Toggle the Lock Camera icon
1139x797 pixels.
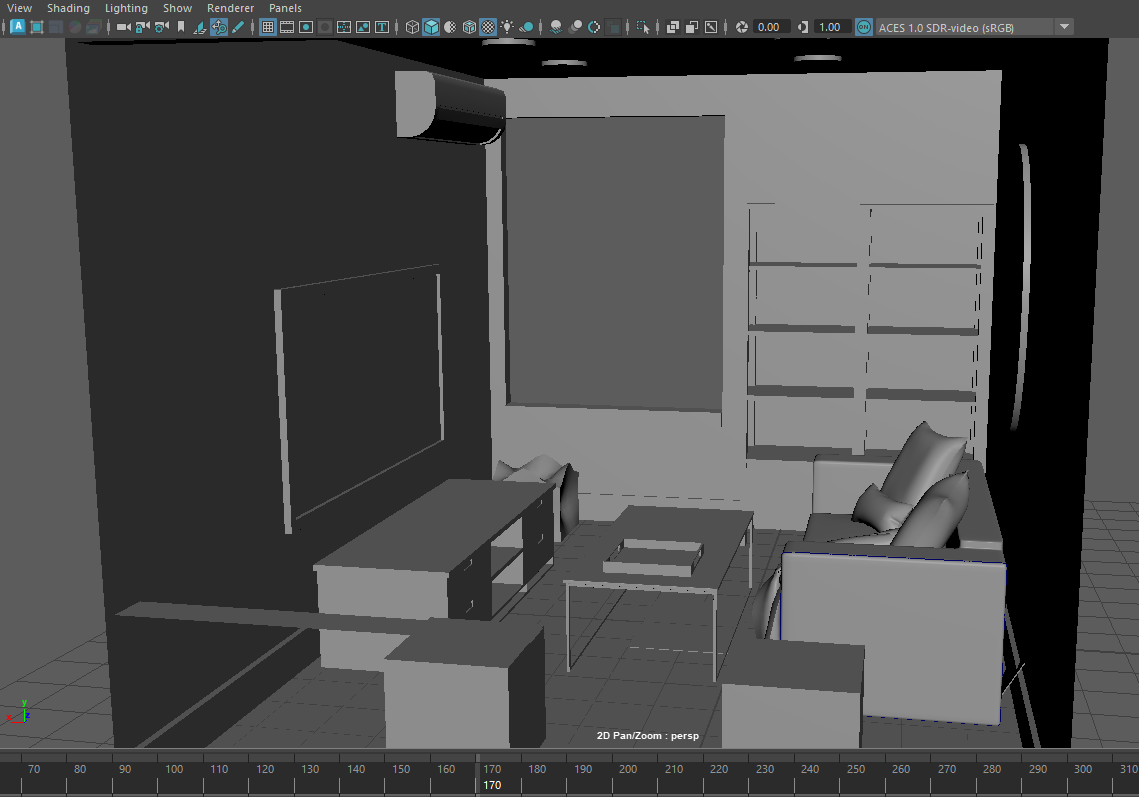[x=143, y=27]
